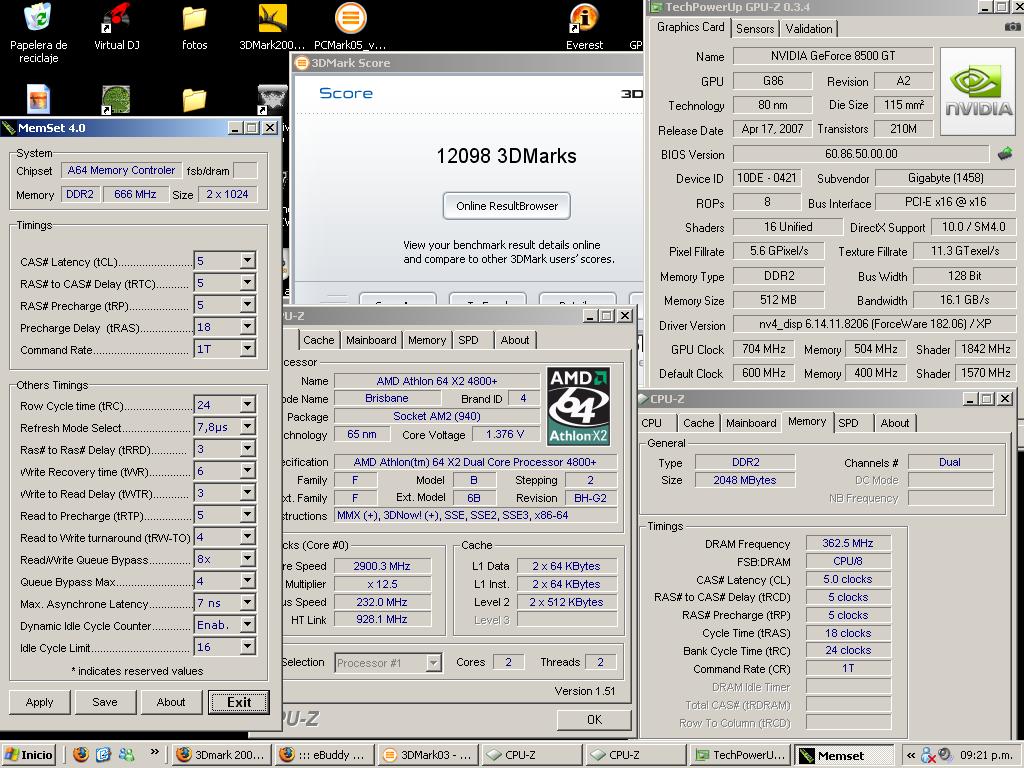Image resolution: width=1024 pixels, height=768 pixels.
Task: Switch to eBuddy taskbar window
Action: pyautogui.click(x=324, y=755)
